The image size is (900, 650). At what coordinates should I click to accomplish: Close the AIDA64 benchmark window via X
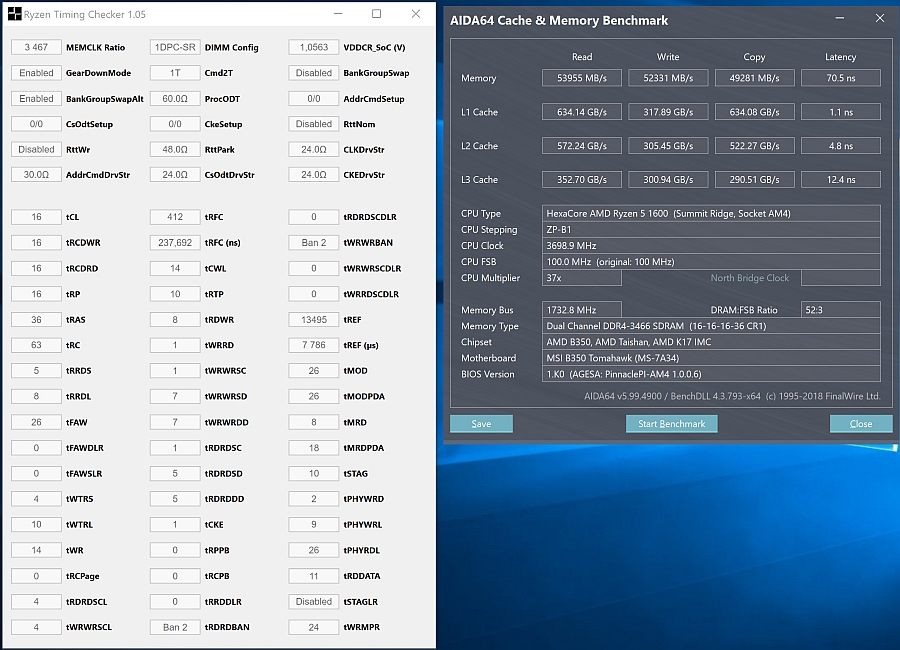880,18
